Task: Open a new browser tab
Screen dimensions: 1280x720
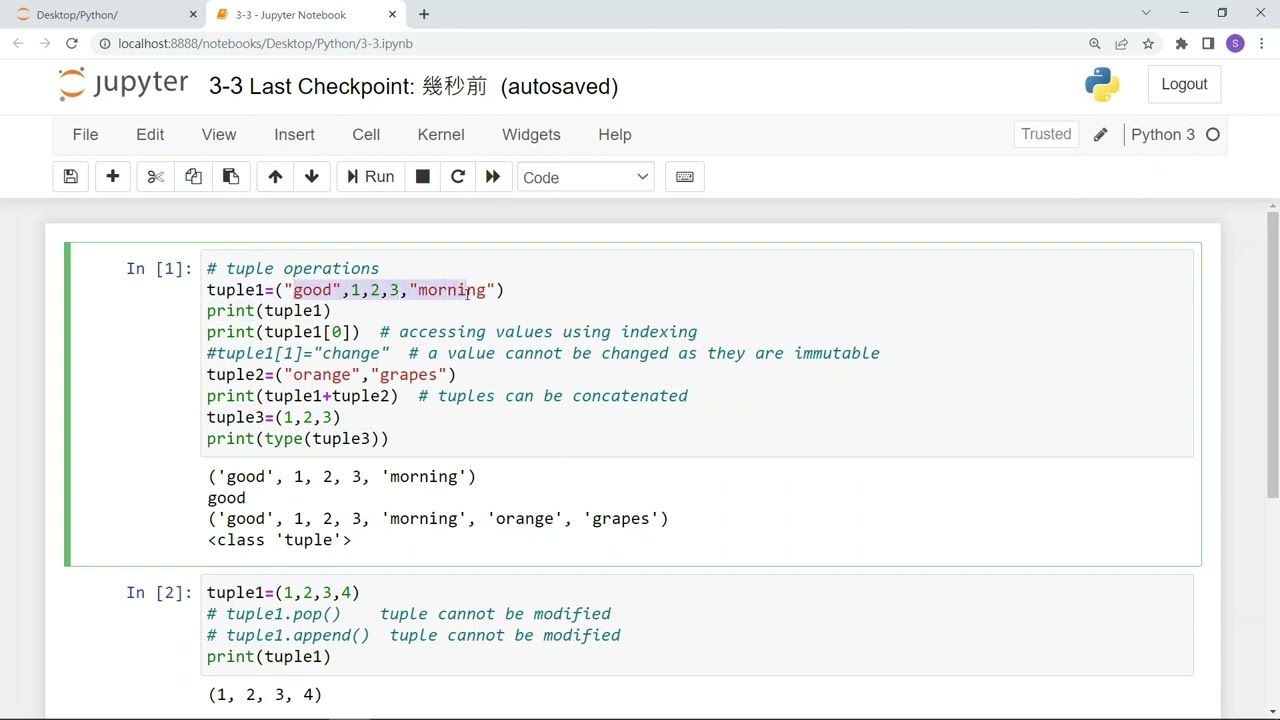Action: (x=424, y=15)
